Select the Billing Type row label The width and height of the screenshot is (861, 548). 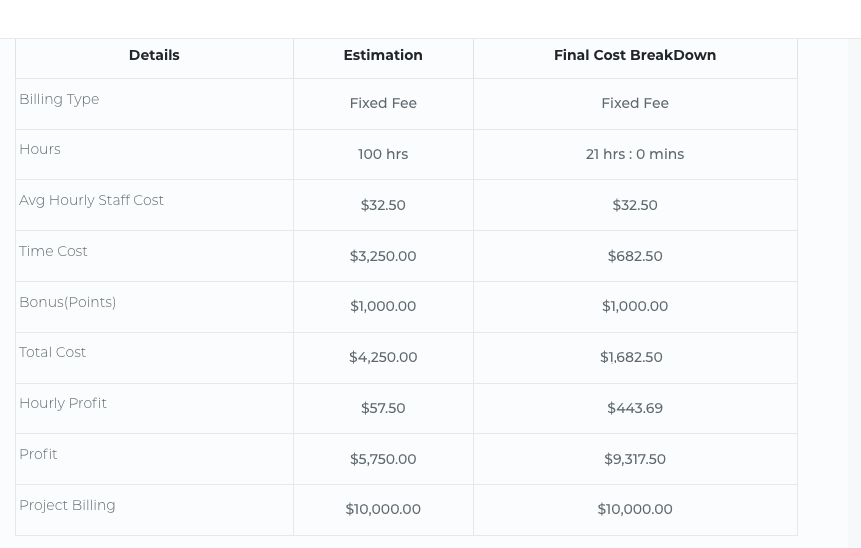[59, 99]
